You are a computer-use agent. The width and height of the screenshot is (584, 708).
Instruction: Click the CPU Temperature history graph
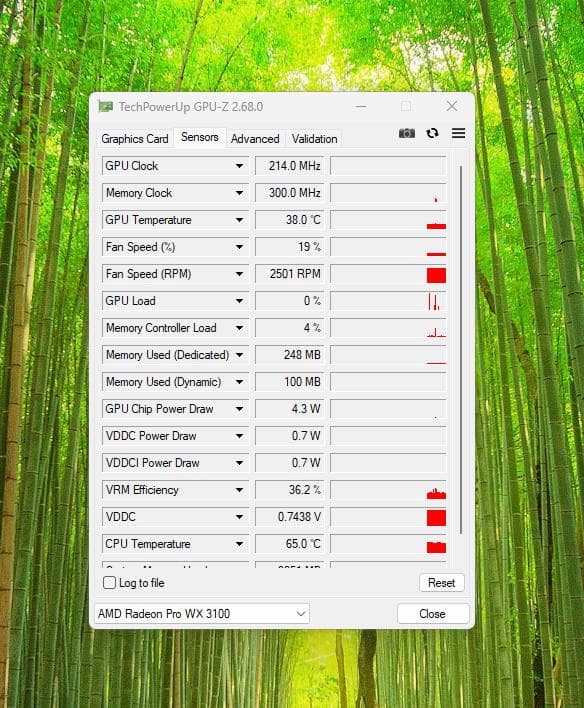click(x=388, y=544)
